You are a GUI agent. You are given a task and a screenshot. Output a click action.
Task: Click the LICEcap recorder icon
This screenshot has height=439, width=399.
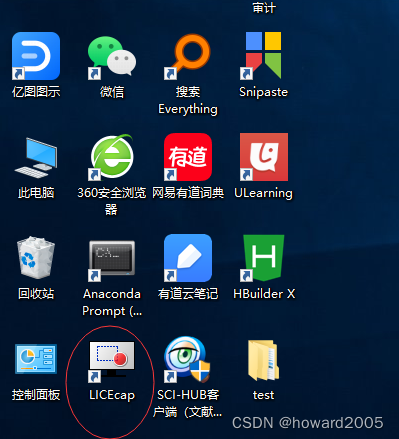112,362
